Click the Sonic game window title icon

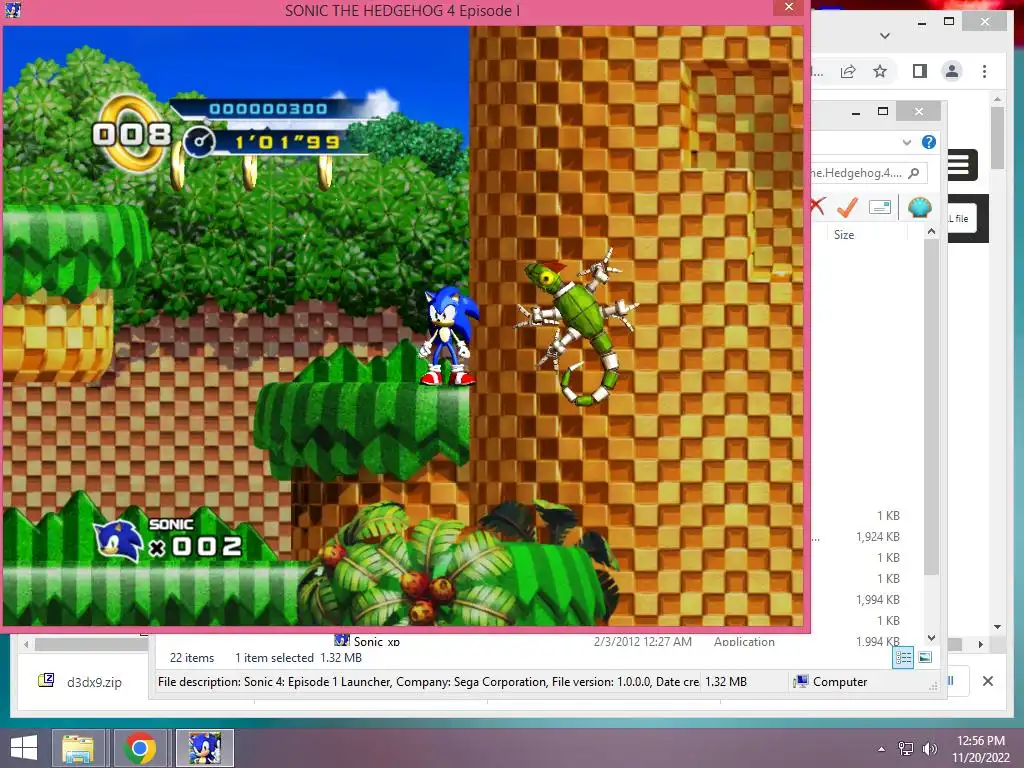13,10
